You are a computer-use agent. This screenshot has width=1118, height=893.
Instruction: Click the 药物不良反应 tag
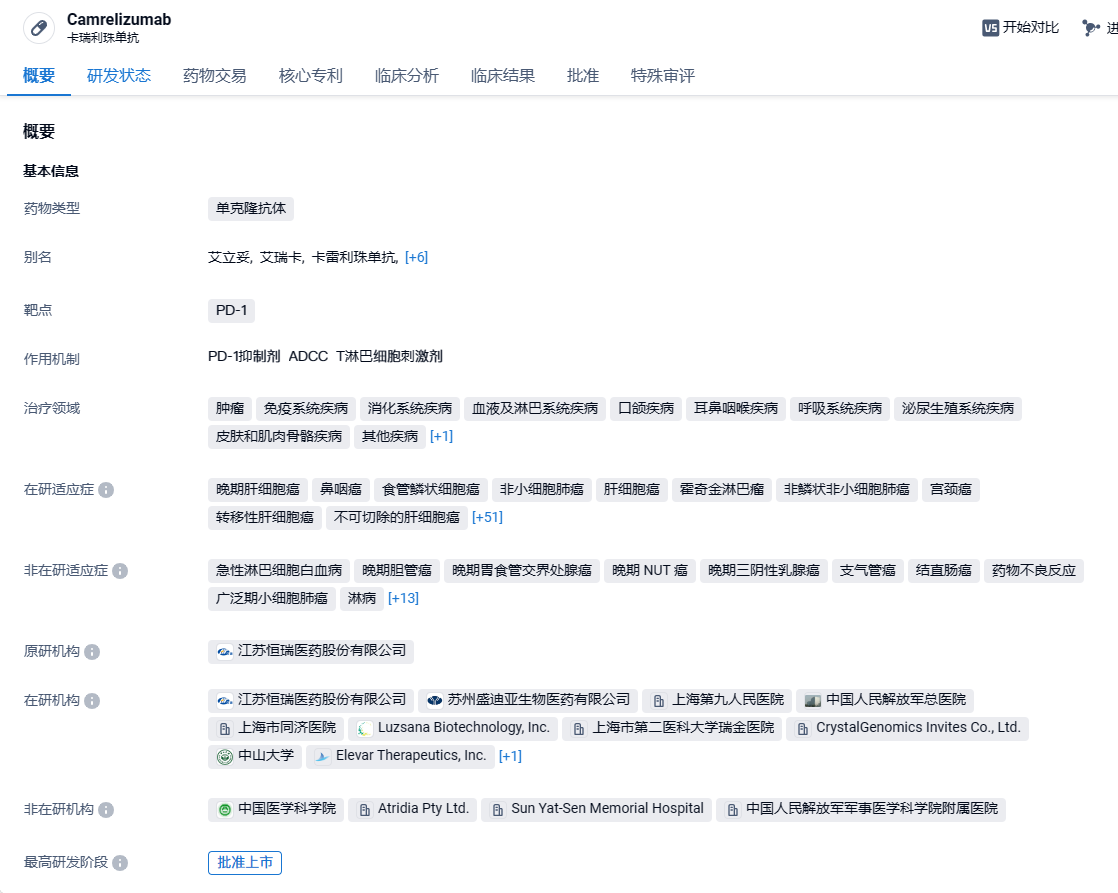click(x=1034, y=571)
